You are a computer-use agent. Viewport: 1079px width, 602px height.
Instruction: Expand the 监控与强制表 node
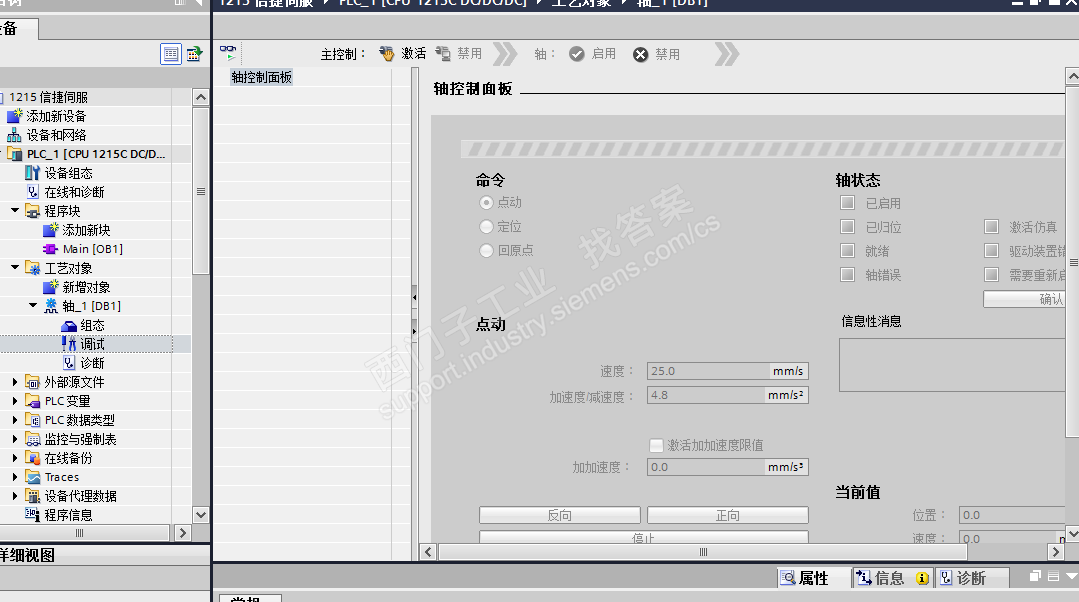15,439
